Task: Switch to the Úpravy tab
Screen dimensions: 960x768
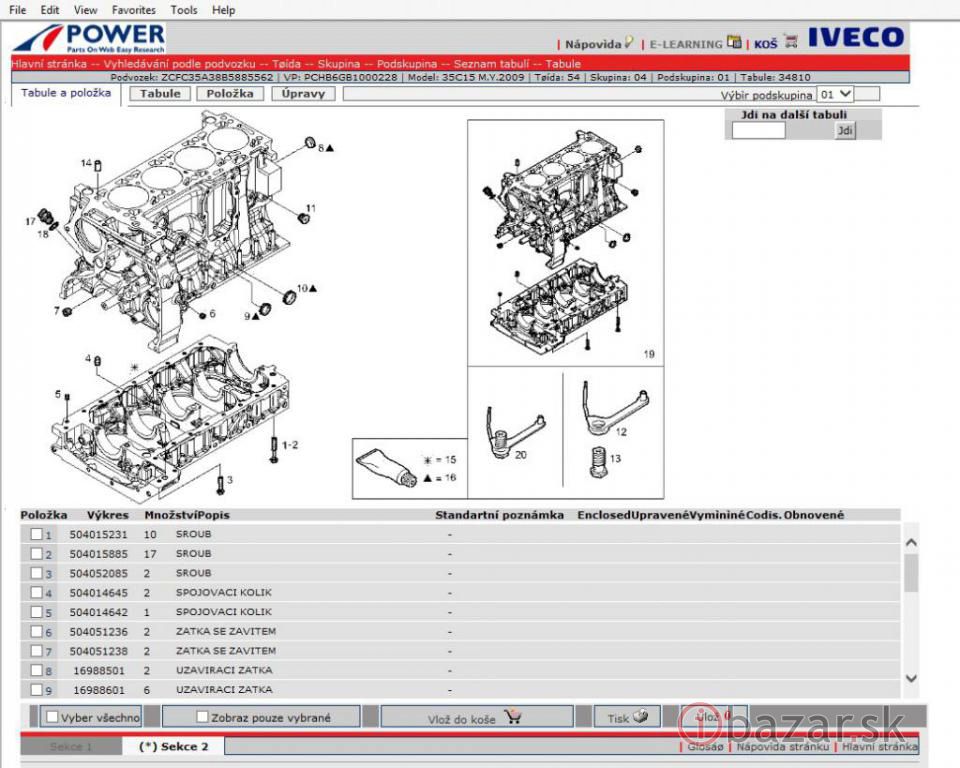Action: tap(302, 94)
